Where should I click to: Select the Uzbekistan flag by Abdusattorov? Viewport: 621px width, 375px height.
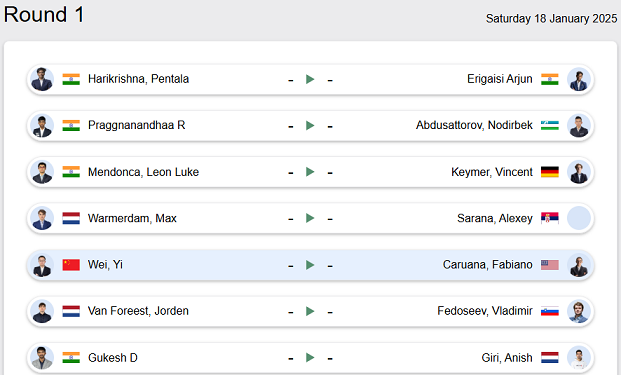[550, 126]
